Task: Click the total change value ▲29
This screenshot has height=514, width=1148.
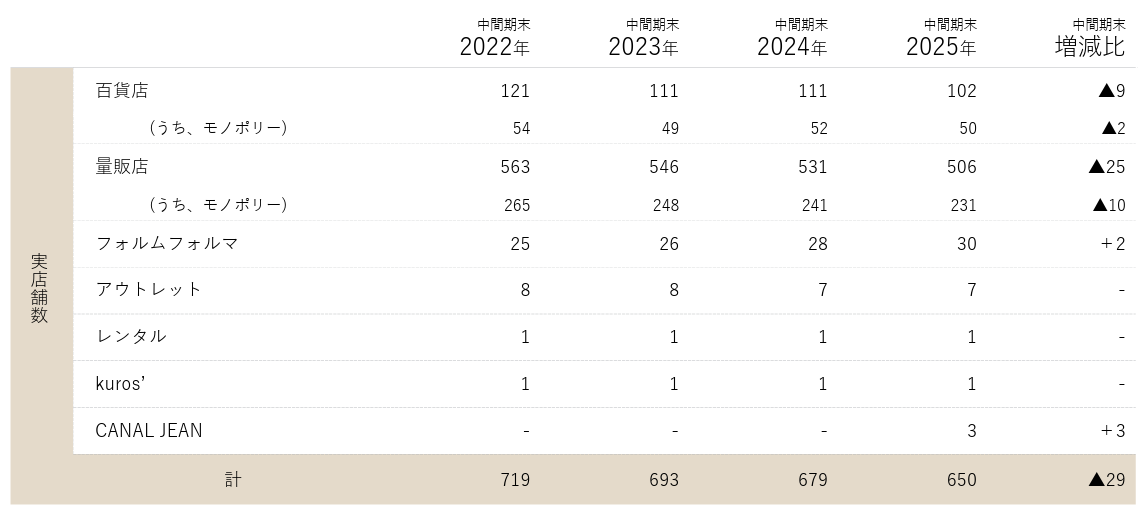Action: (1107, 480)
